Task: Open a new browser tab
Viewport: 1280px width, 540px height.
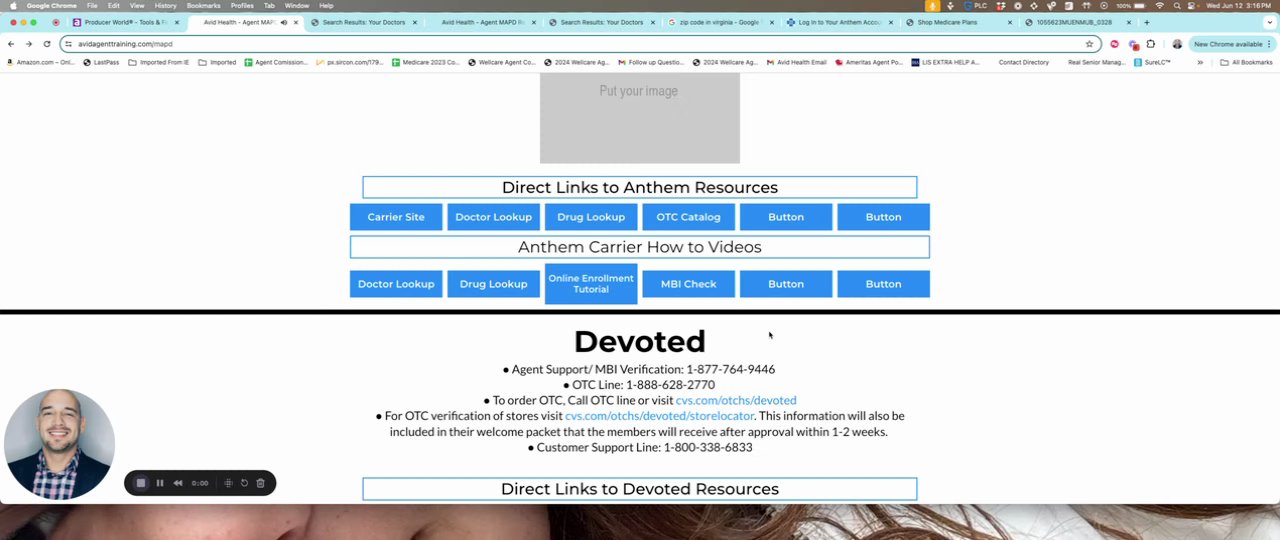Action: point(1146,22)
